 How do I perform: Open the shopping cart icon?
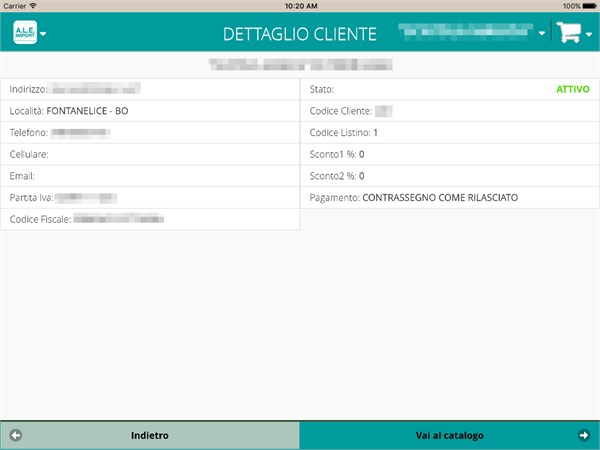pos(569,33)
